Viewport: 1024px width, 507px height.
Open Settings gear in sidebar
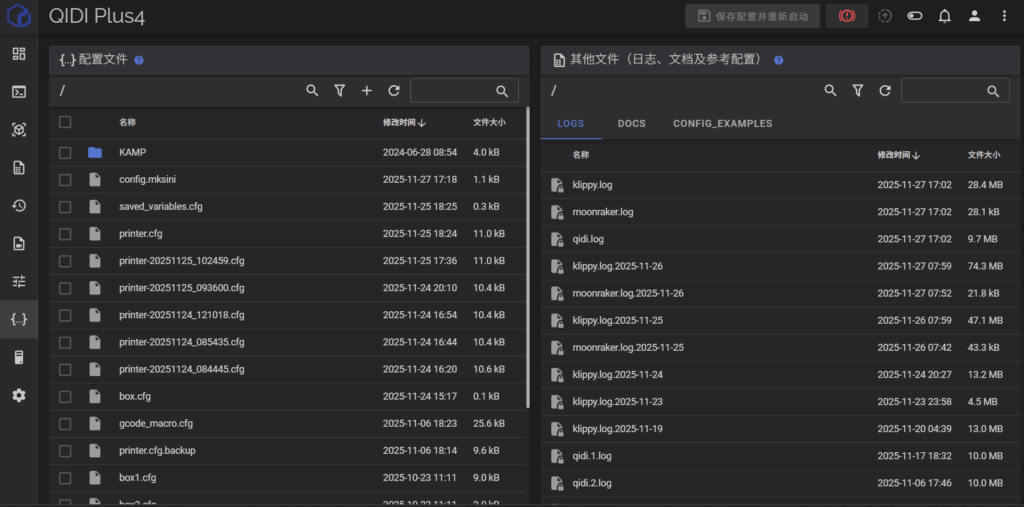click(x=19, y=396)
